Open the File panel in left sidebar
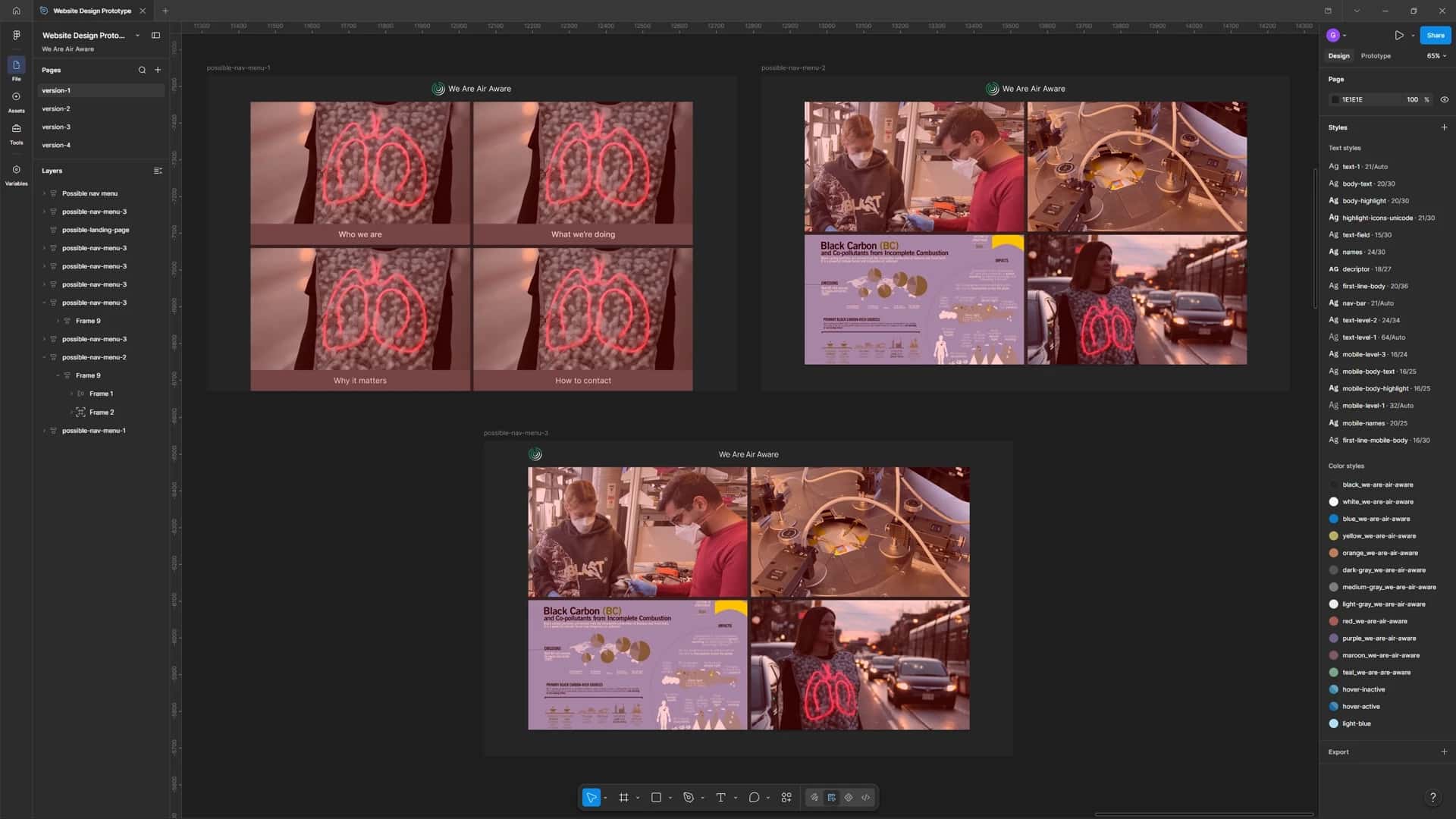Image resolution: width=1456 pixels, height=819 pixels. pyautogui.click(x=16, y=68)
